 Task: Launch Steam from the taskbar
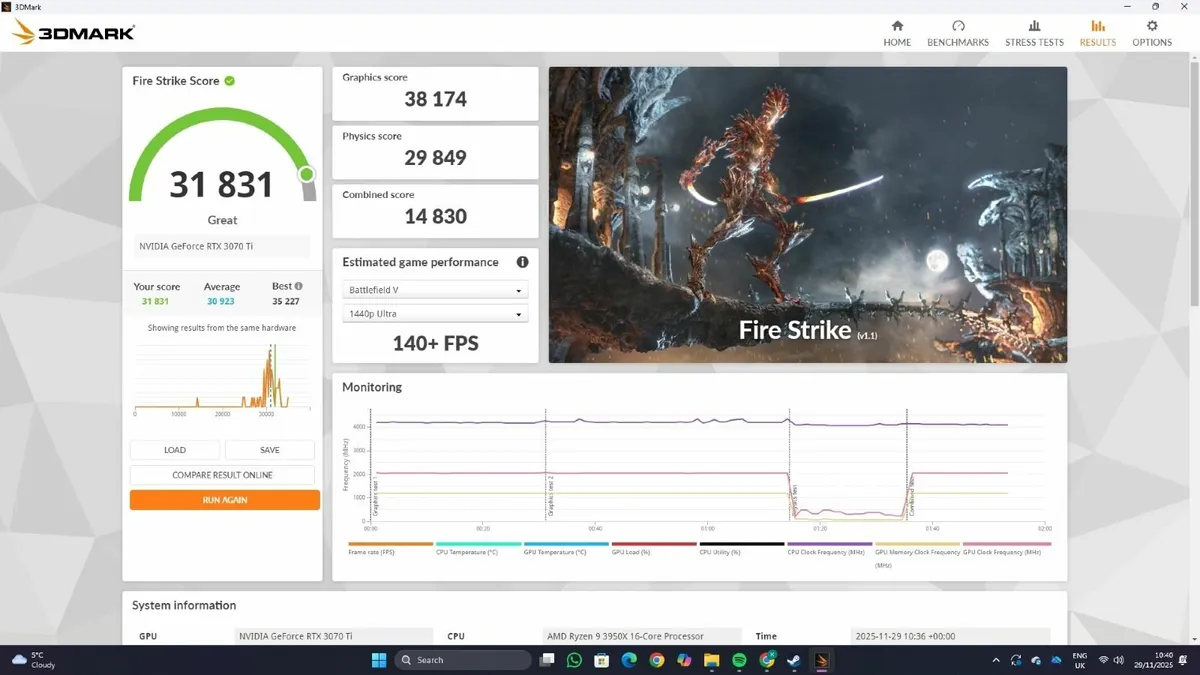(x=793, y=660)
